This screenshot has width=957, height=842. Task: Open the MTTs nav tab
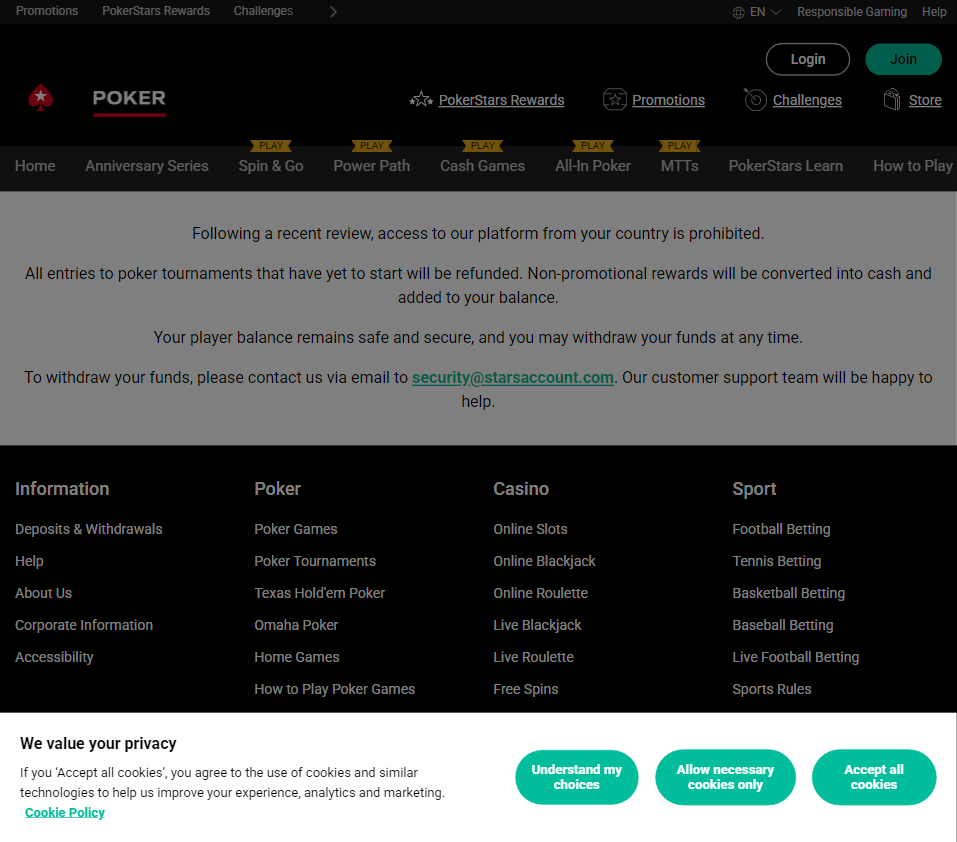click(x=679, y=166)
